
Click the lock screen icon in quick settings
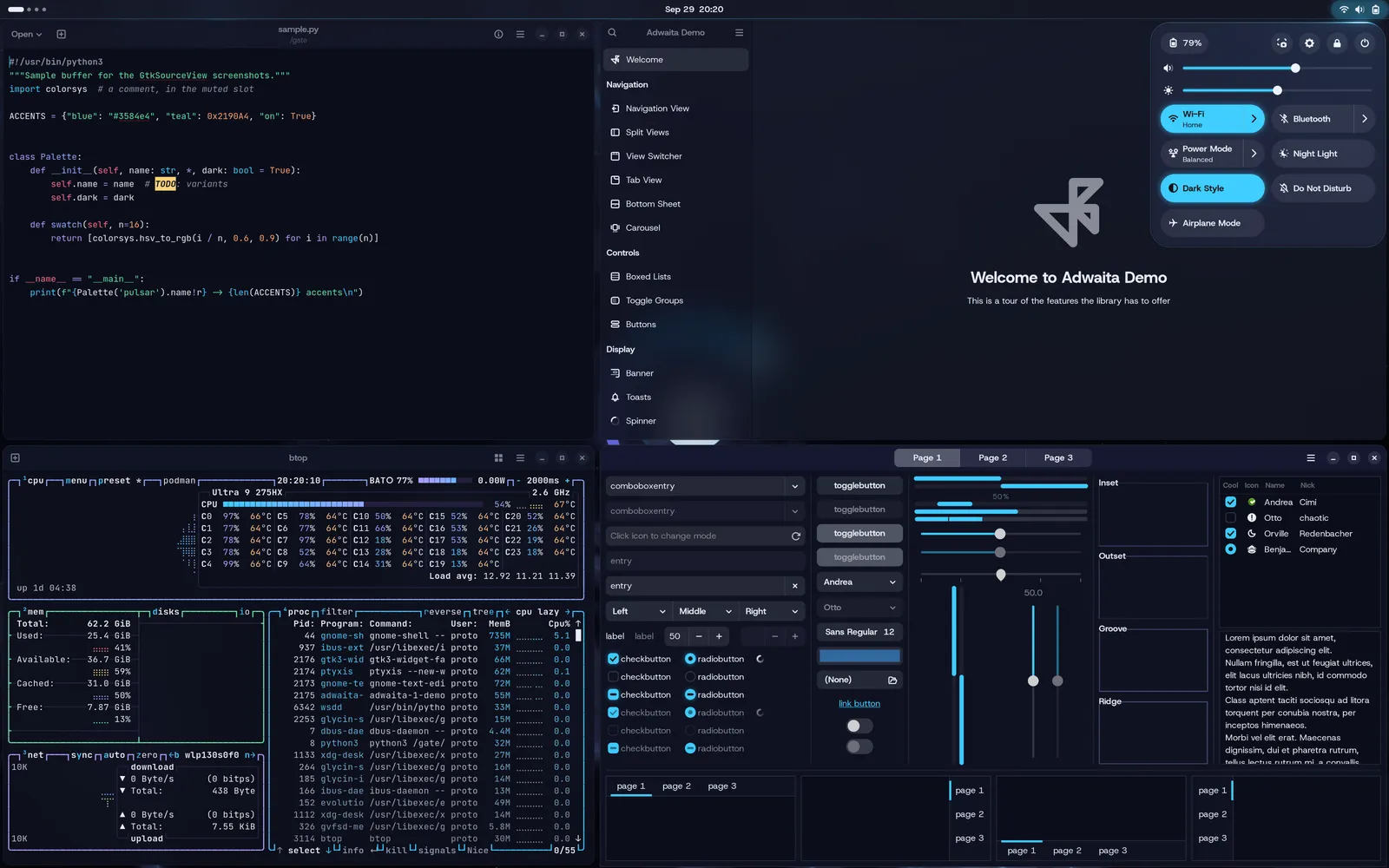(x=1337, y=43)
